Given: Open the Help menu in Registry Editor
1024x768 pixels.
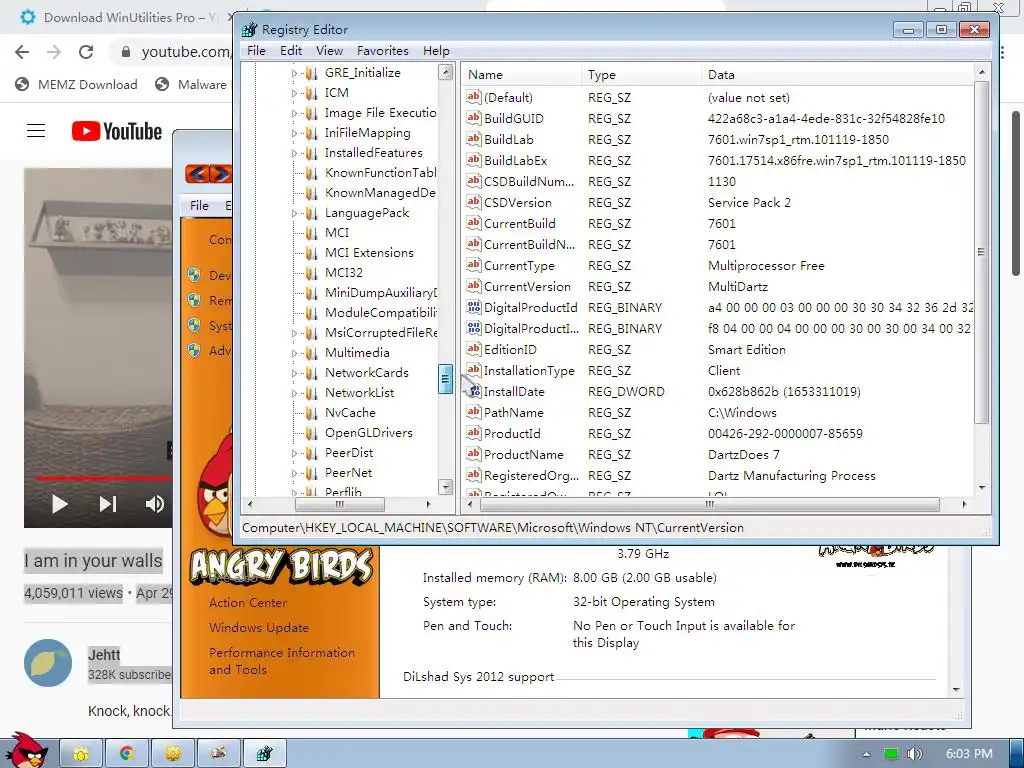Looking at the screenshot, I should point(436,50).
